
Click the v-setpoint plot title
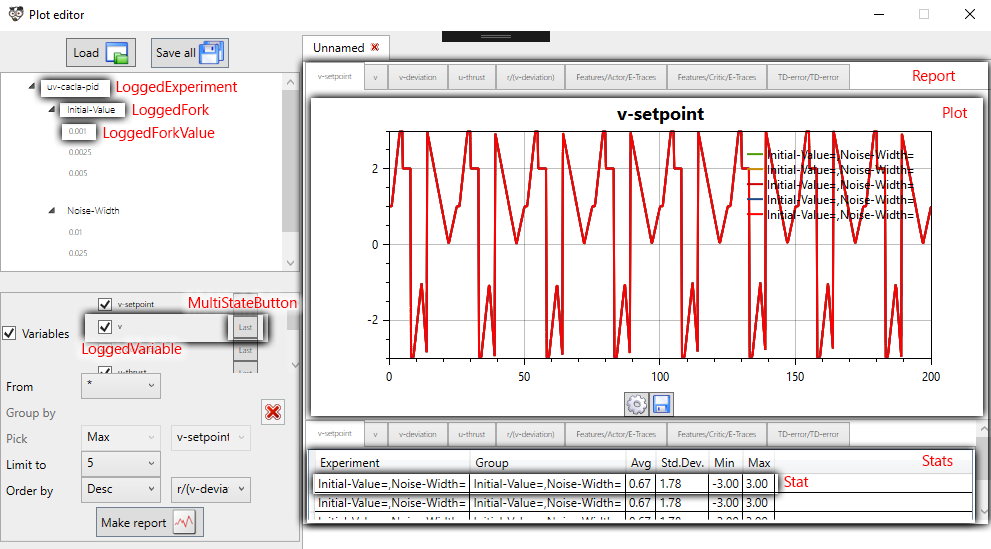pos(660,114)
